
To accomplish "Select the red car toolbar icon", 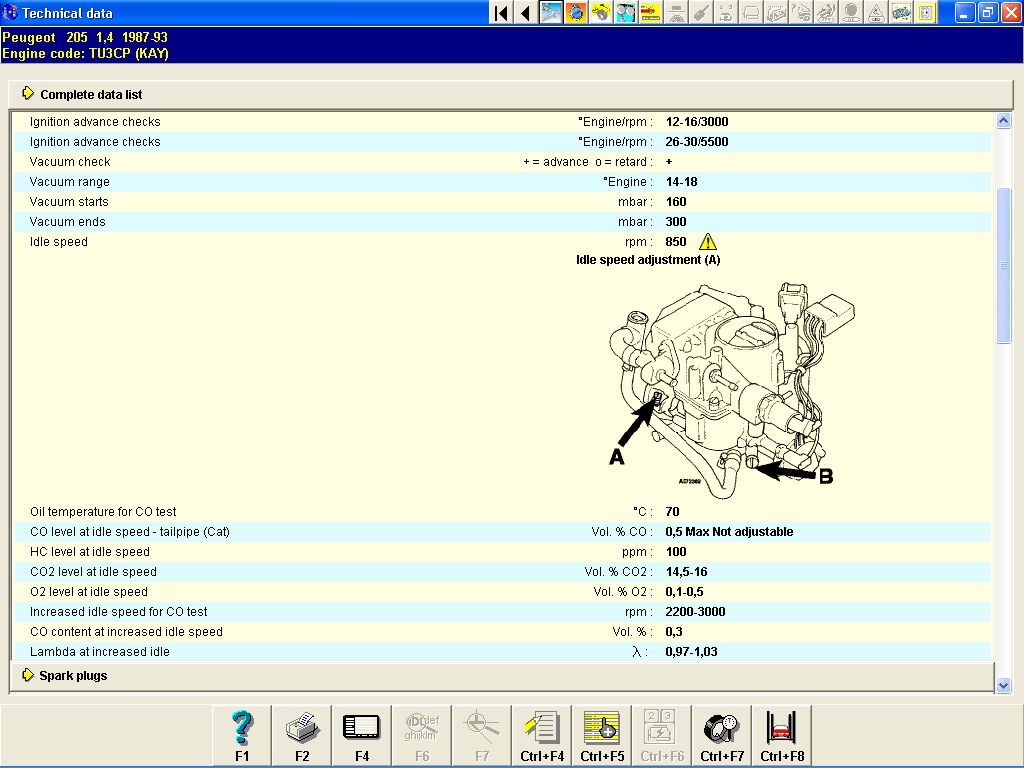I will point(650,12).
